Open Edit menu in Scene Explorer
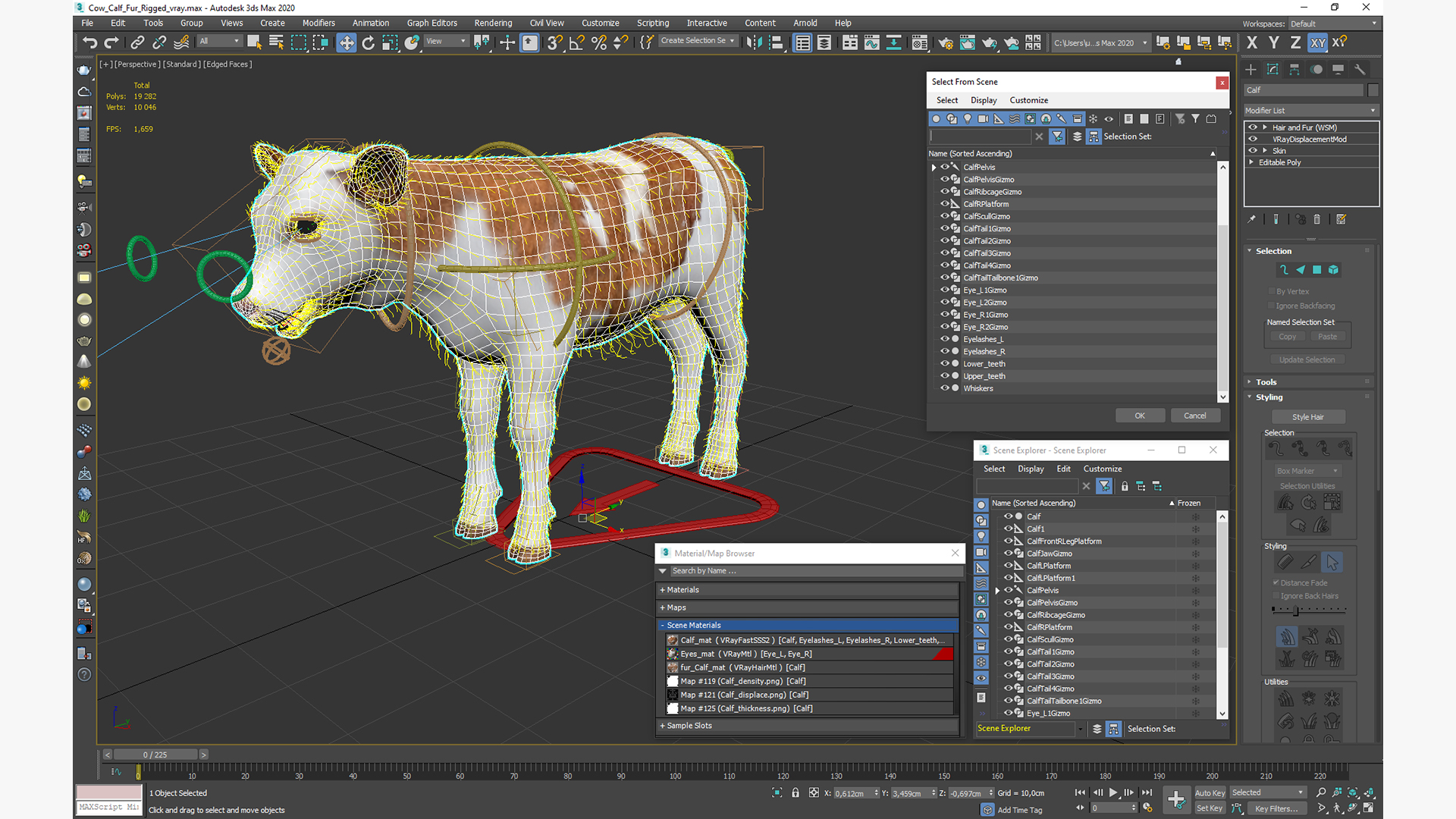The height and width of the screenshot is (819, 1456). (x=1063, y=469)
